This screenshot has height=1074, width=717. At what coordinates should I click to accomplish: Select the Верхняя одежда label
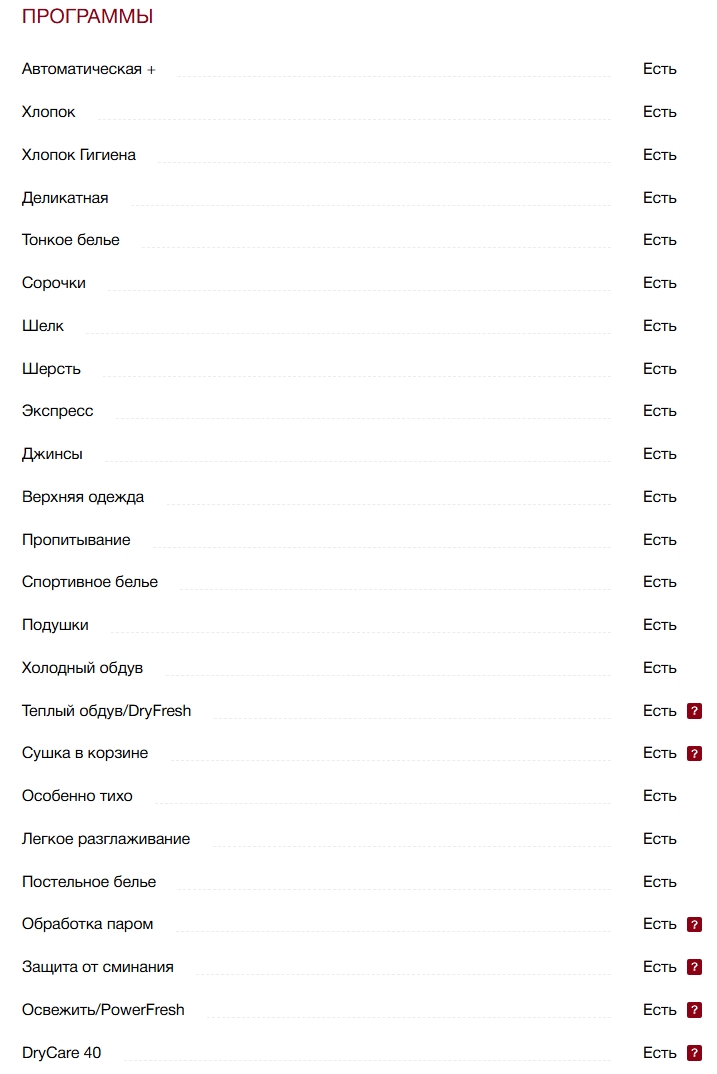[83, 497]
